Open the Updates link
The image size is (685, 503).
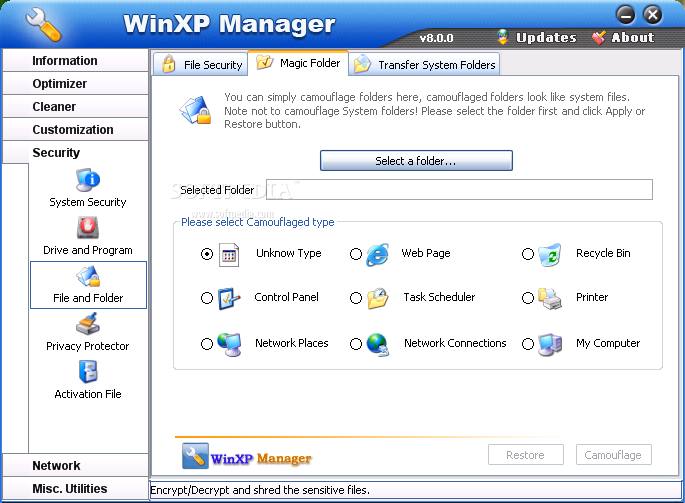pos(537,38)
